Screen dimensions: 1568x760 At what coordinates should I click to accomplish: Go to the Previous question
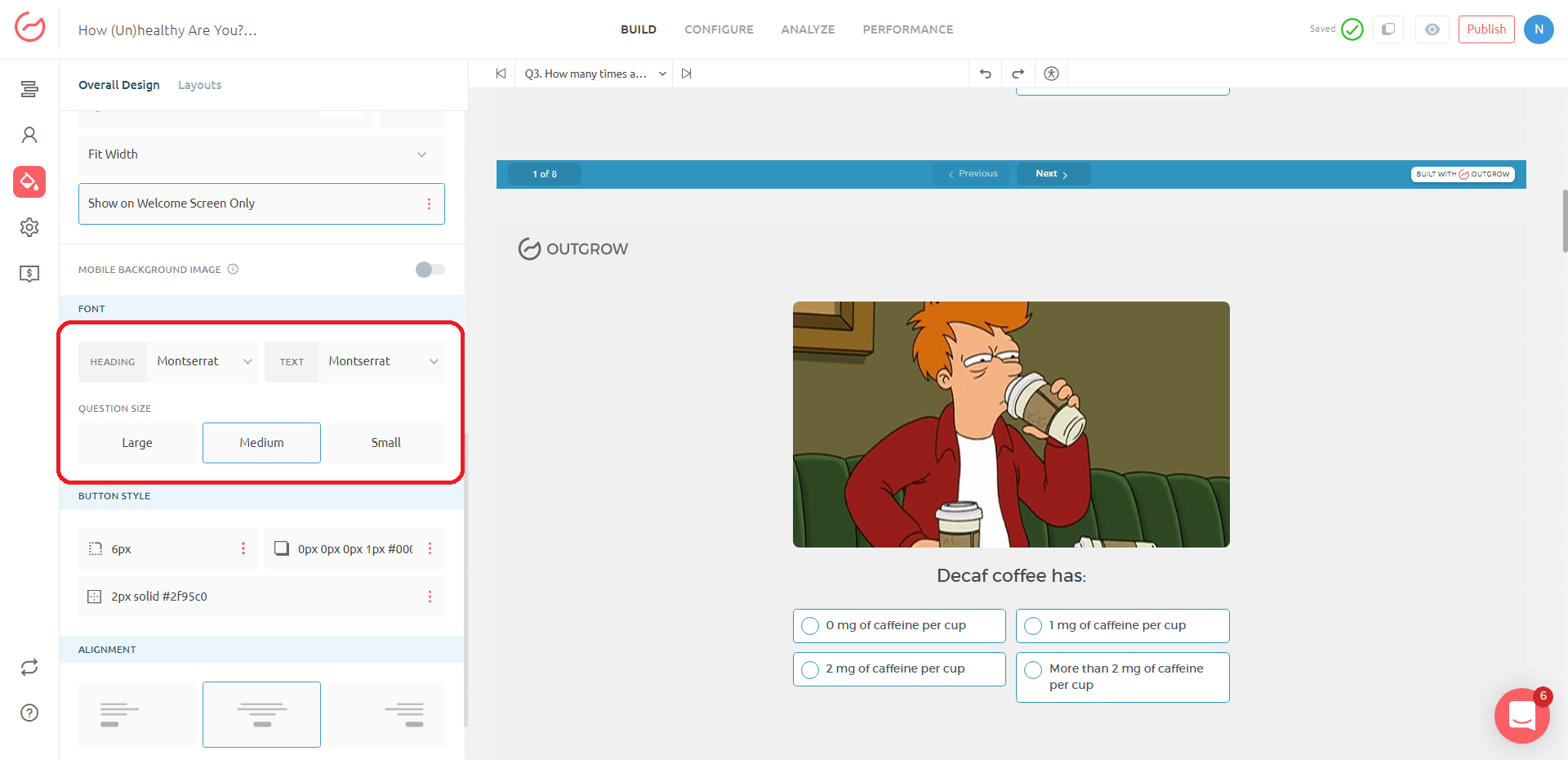[972, 174]
